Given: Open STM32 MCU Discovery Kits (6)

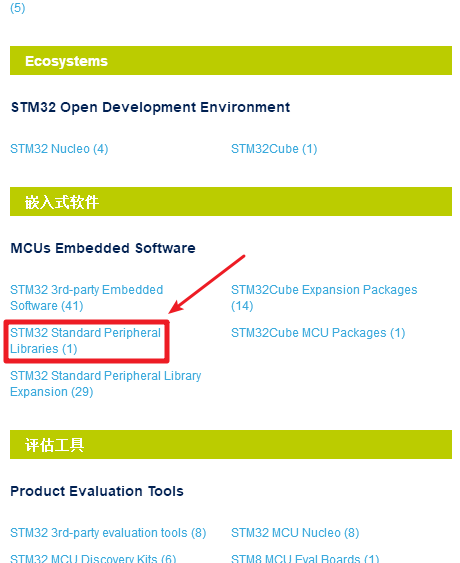Looking at the screenshot, I should (93, 558).
